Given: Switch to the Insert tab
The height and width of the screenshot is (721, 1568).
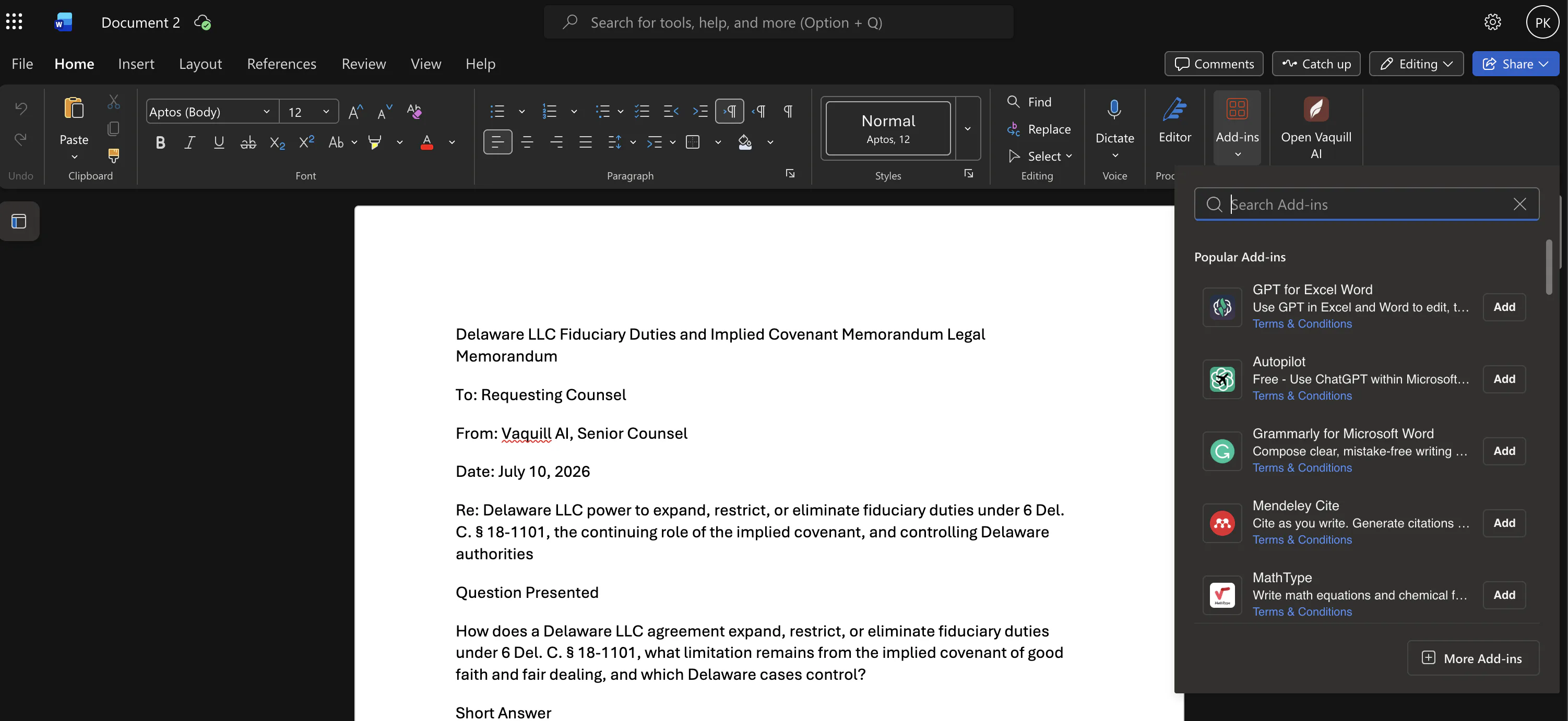Looking at the screenshot, I should [136, 64].
